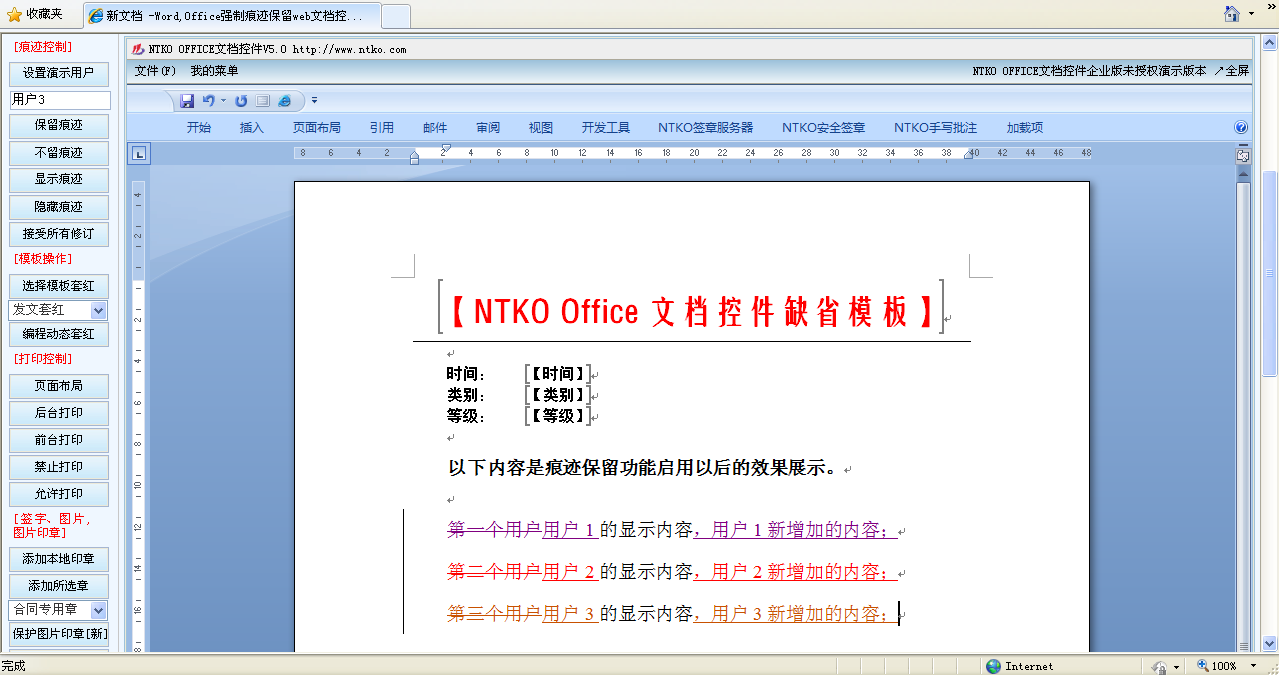The width and height of the screenshot is (1279, 675).
Task: Switch to the 引用 ribbon tab
Action: click(382, 128)
